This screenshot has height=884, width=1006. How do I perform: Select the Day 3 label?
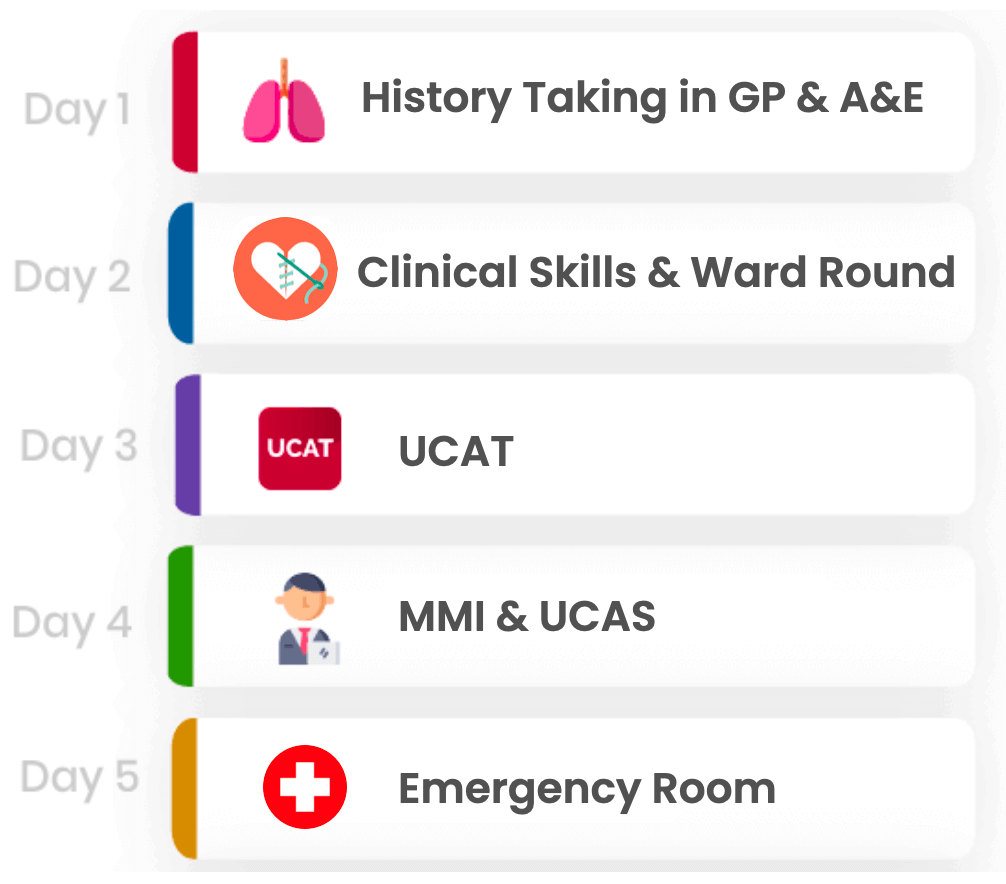78,446
